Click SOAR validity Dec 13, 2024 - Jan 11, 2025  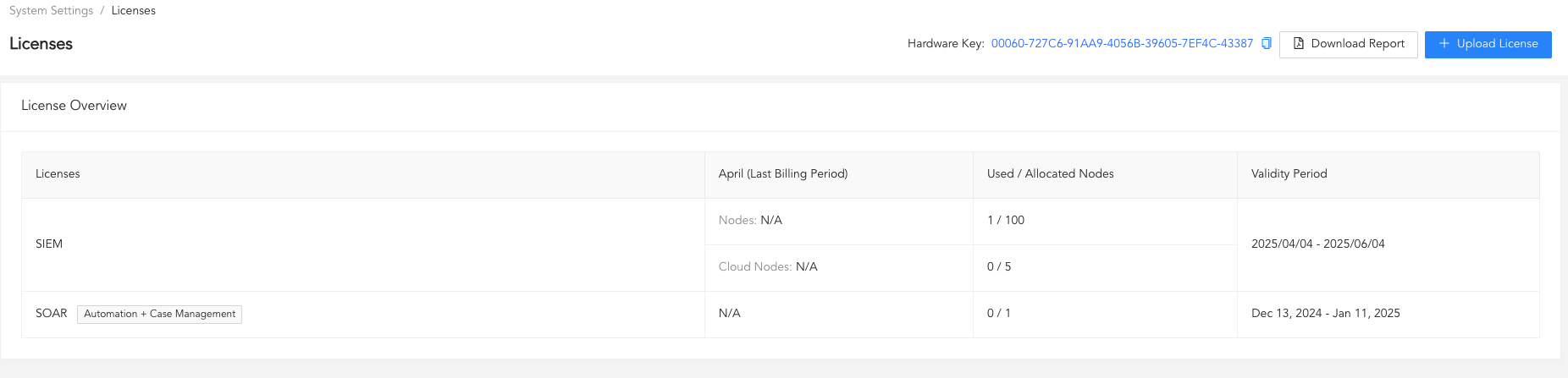pyautogui.click(x=1326, y=314)
